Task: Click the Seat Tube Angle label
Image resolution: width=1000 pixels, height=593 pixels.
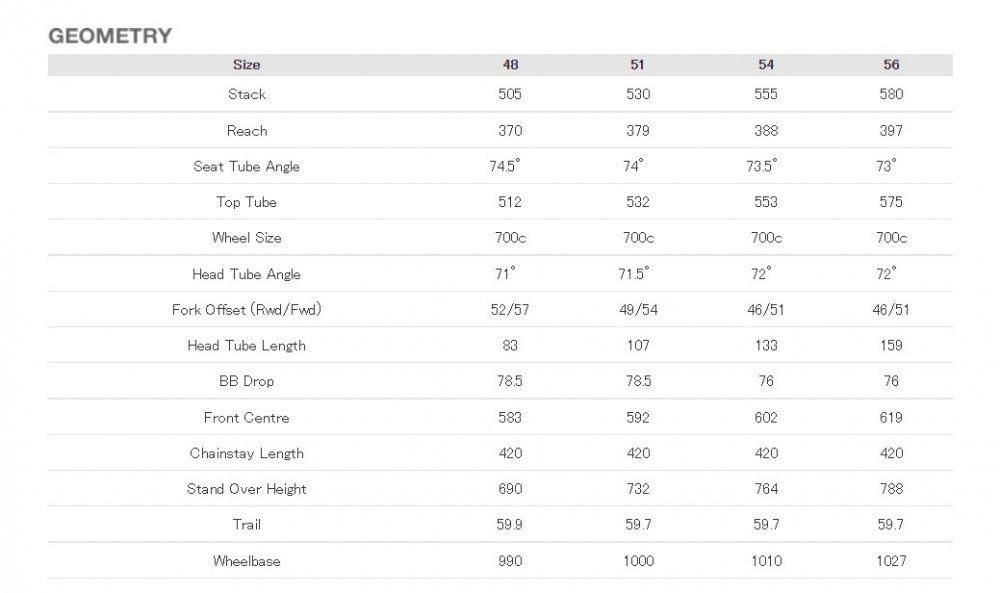Action: [x=247, y=166]
